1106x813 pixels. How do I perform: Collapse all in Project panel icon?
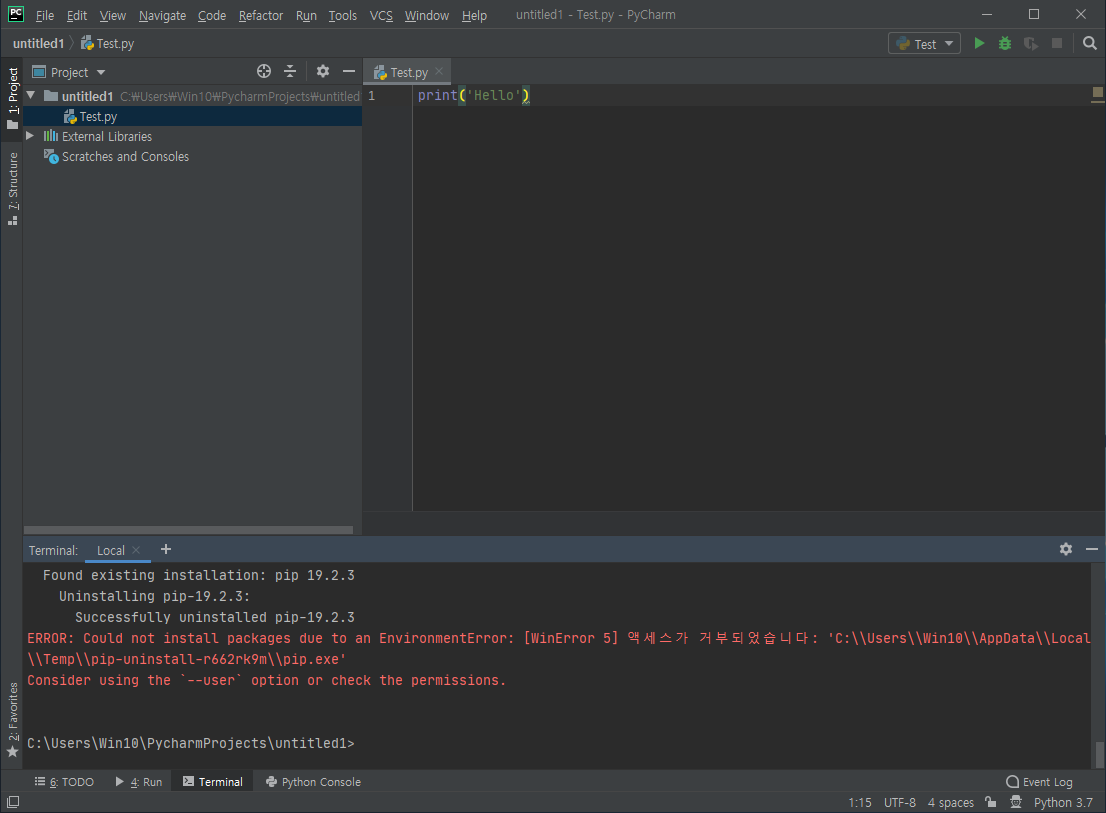pos(290,71)
